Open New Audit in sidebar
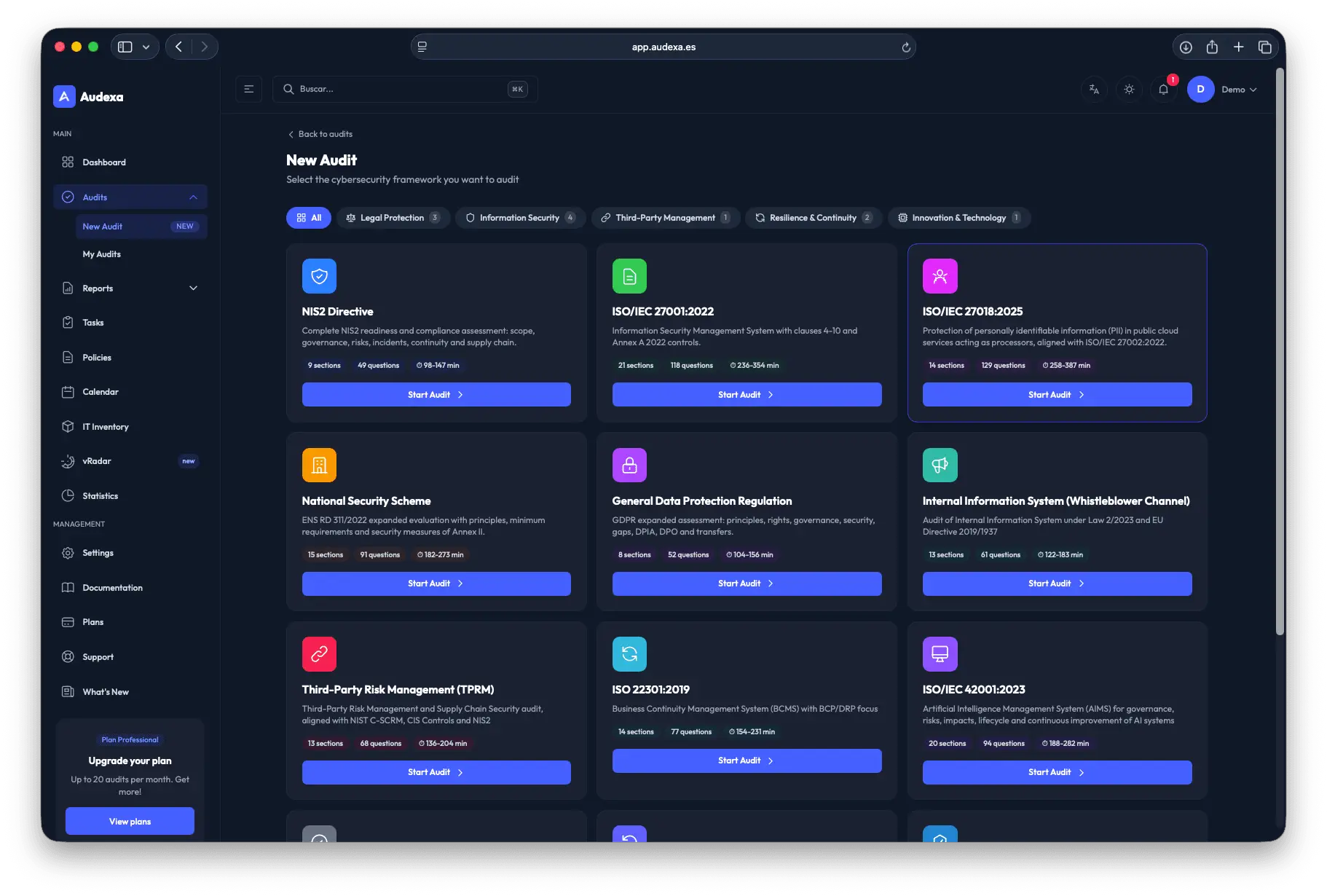Viewport: 1327px width, 896px height. click(x=141, y=227)
